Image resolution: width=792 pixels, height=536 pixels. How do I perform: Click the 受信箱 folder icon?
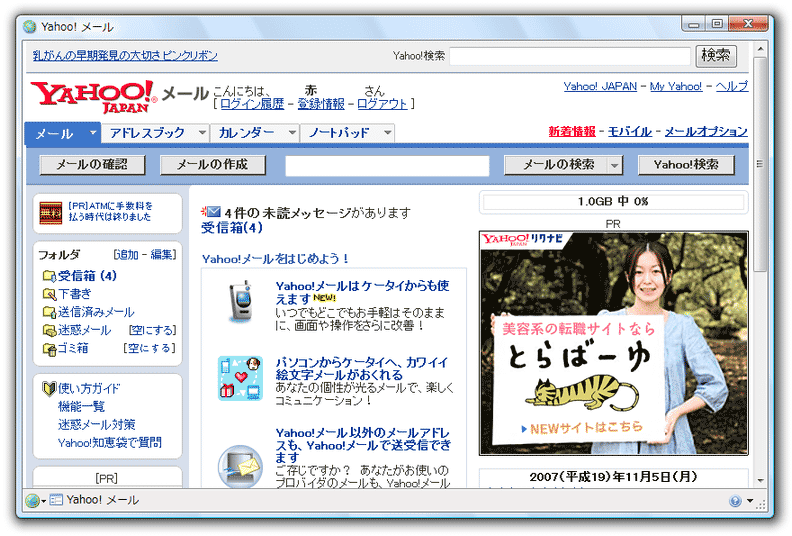pyautogui.click(x=49, y=276)
